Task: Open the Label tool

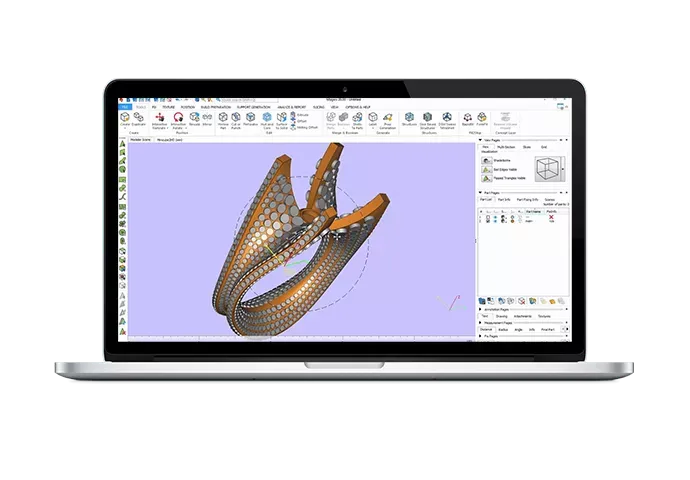Action: pyautogui.click(x=373, y=119)
